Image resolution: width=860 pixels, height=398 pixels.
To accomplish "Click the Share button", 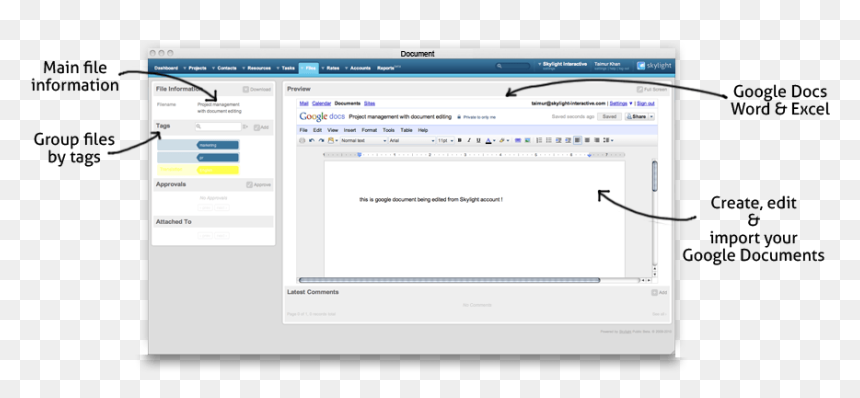I will (x=636, y=117).
